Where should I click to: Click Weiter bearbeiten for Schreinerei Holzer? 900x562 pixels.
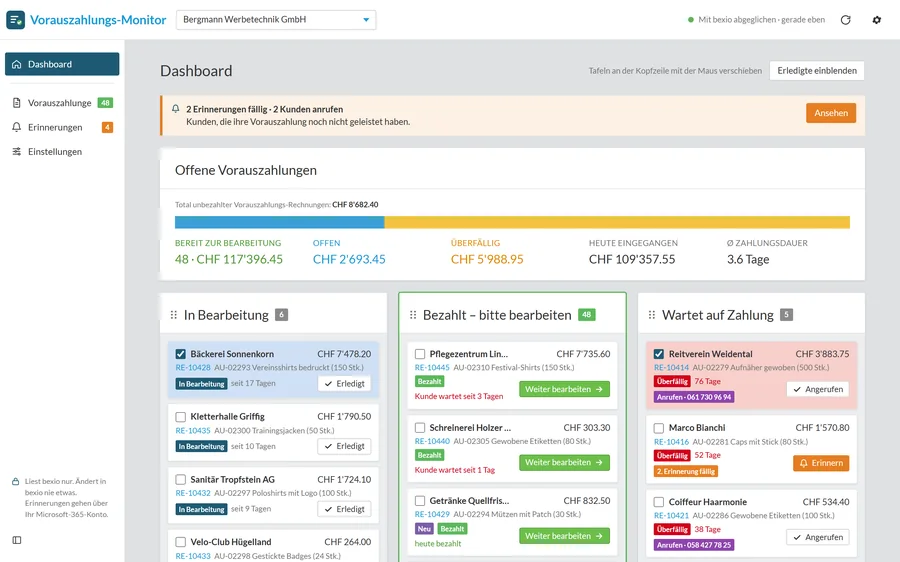pyautogui.click(x=564, y=463)
